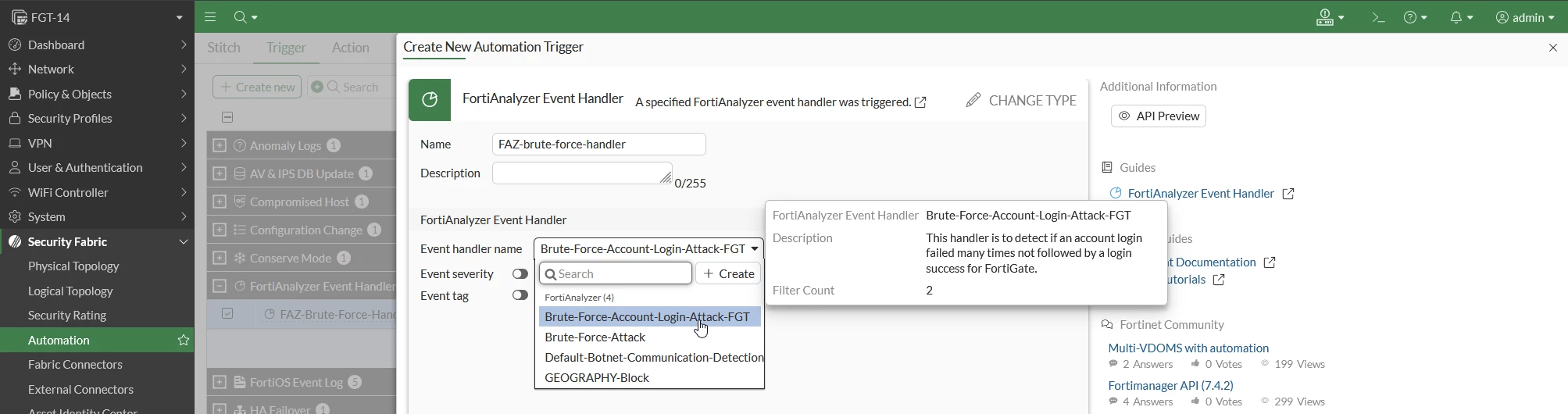Select the Automation sidebar item
Image resolution: width=1568 pixels, height=414 pixels.
click(97, 340)
